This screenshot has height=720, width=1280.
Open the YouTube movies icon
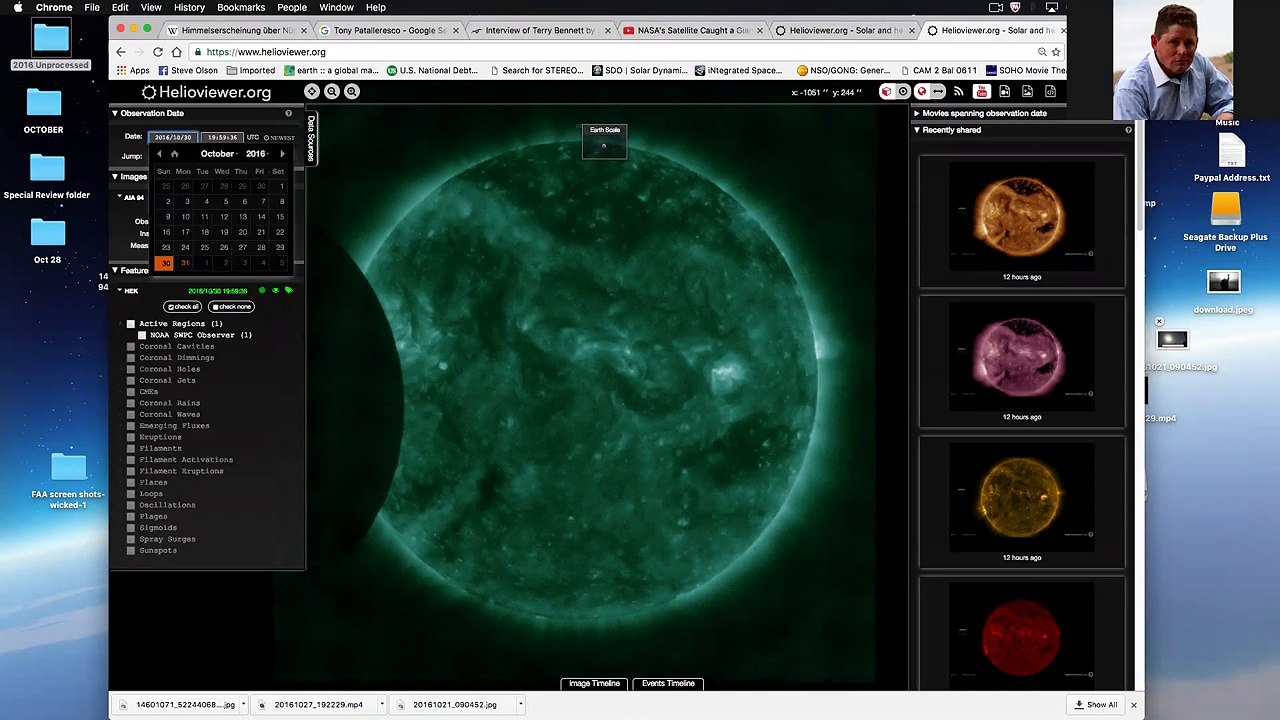coord(981,91)
